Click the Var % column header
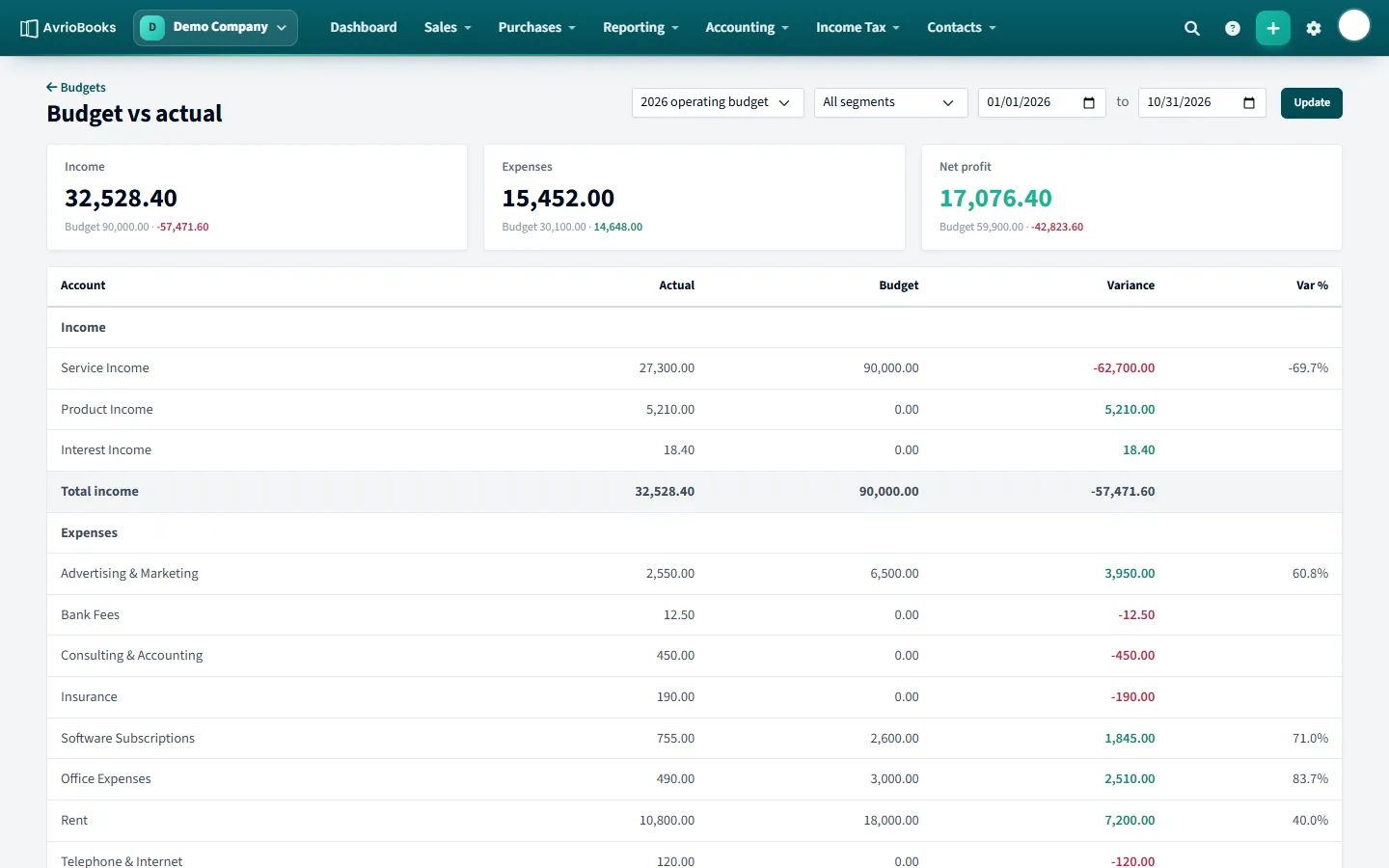This screenshot has width=1389, height=868. [x=1312, y=285]
